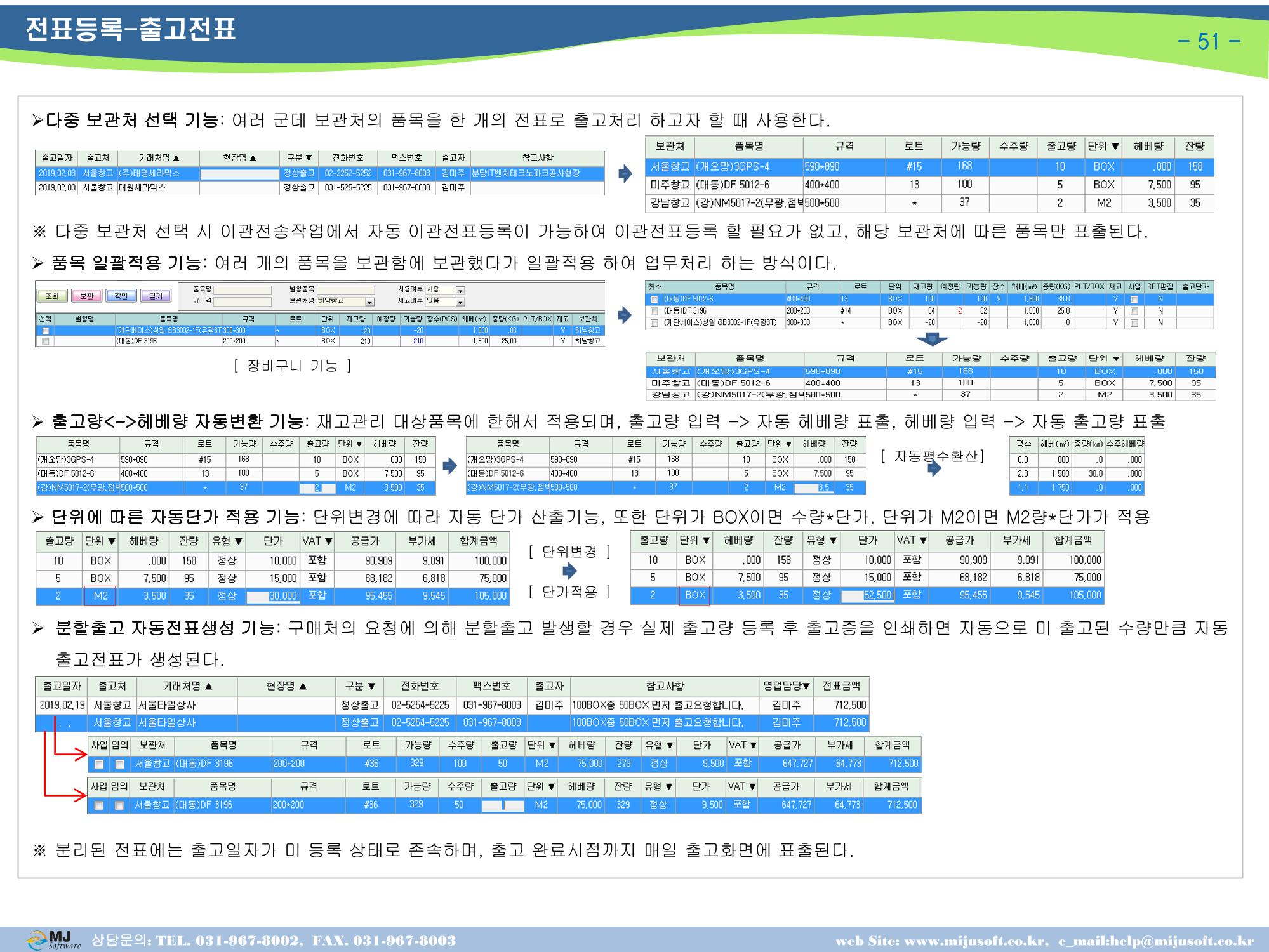1269x952 pixels.
Task: Open the 사용여부 dropdown
Action: pos(461,290)
